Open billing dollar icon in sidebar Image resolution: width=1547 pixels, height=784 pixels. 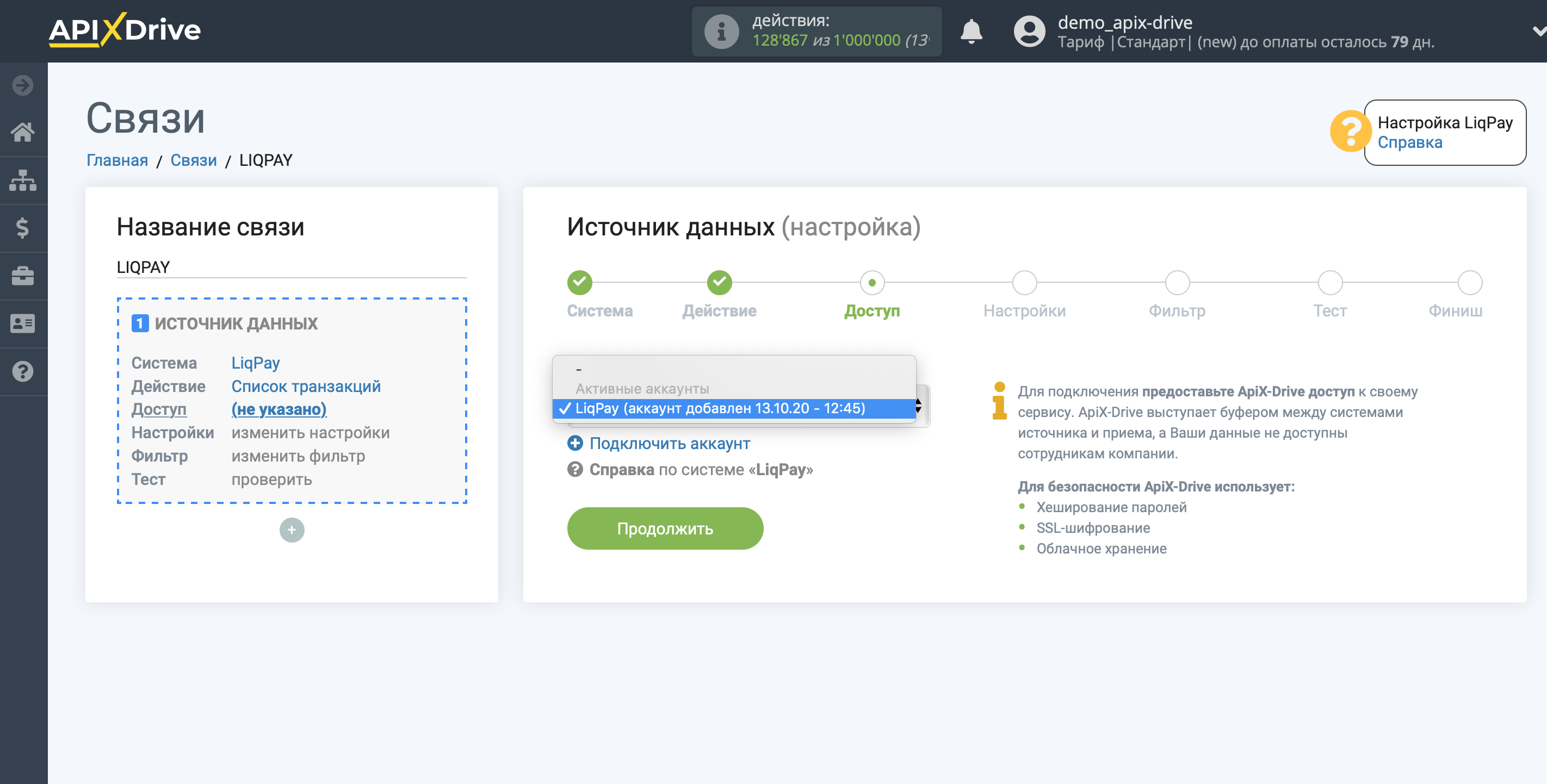(x=23, y=228)
